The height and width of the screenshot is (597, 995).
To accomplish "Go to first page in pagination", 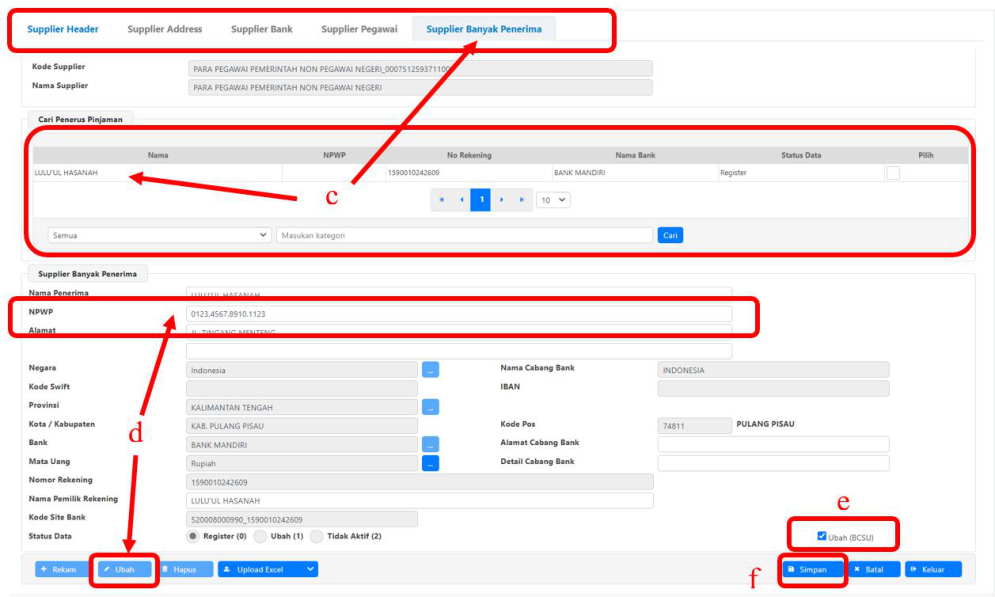I will [x=441, y=200].
